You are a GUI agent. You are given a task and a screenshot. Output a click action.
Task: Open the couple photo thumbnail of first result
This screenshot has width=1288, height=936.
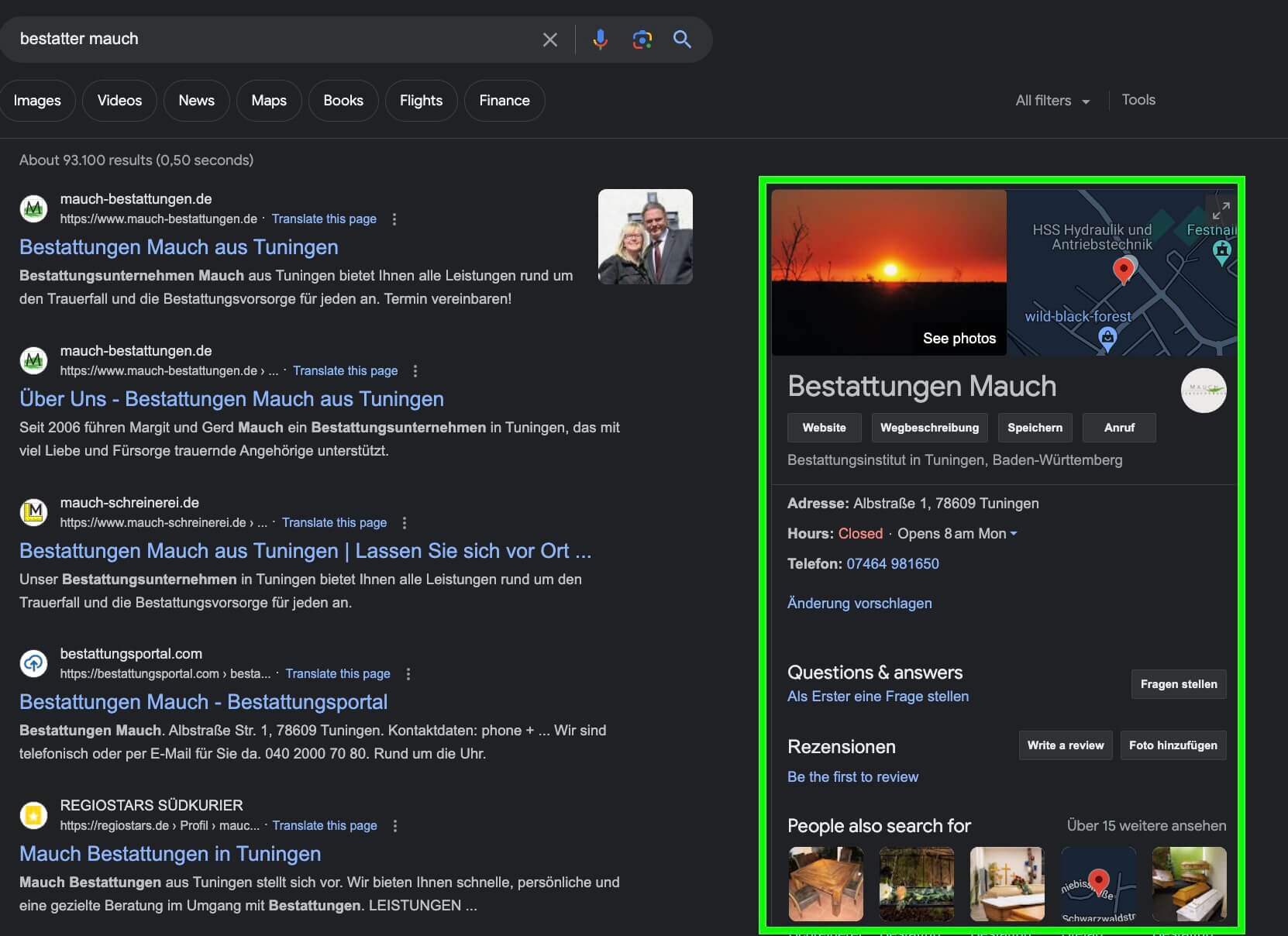tap(646, 237)
